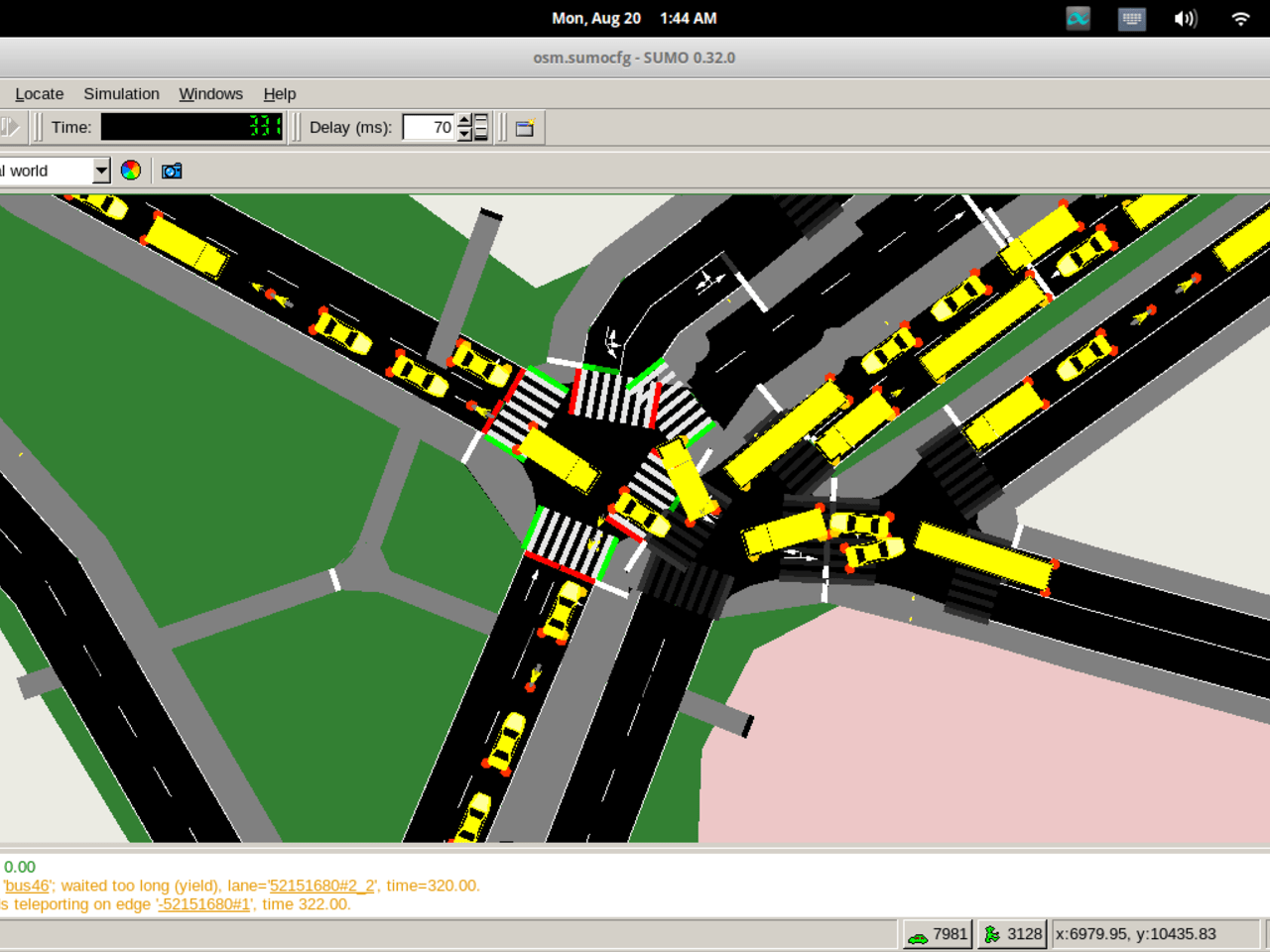The height and width of the screenshot is (952, 1270).
Task: Open the Locate menu
Action: coord(40,94)
